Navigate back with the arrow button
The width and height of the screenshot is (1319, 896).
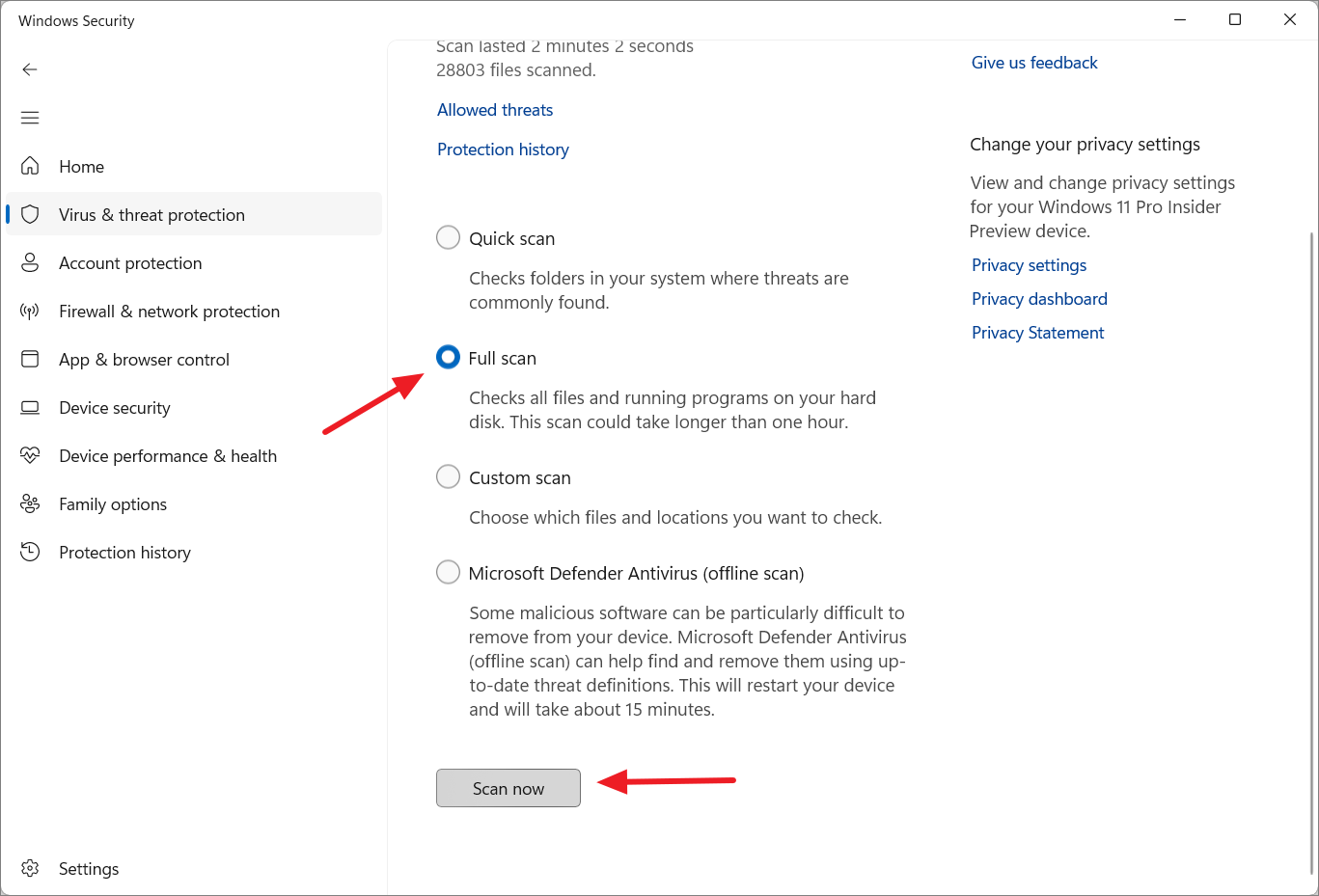29,68
